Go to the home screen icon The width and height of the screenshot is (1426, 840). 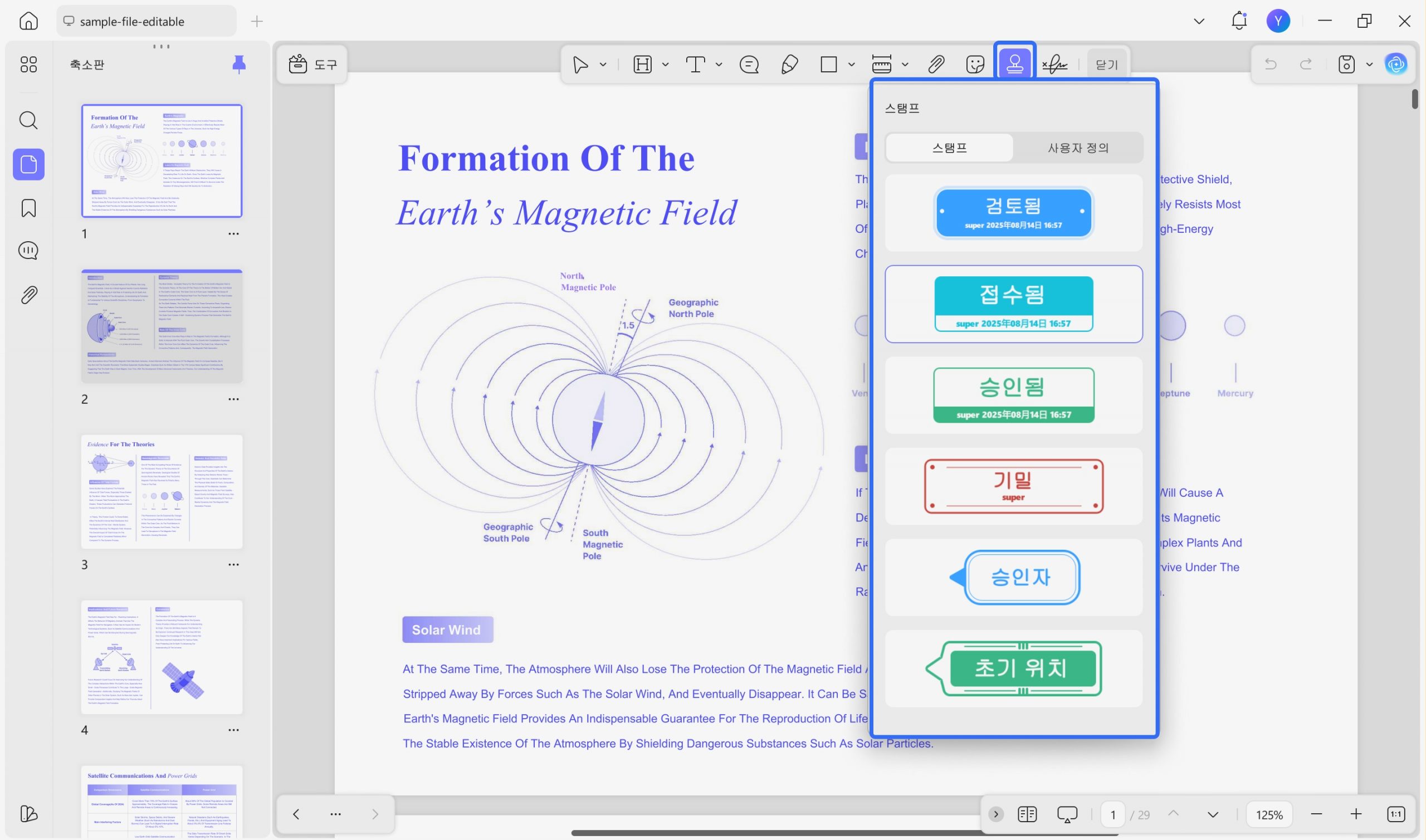[28, 21]
